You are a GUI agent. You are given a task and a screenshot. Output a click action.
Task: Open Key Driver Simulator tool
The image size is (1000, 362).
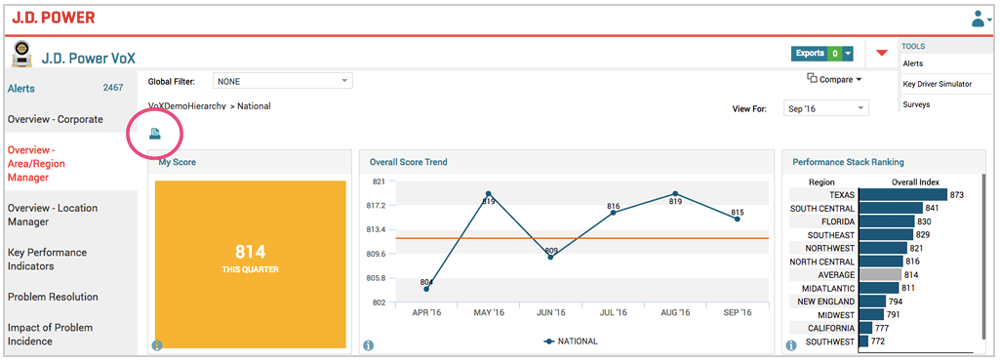coord(937,83)
